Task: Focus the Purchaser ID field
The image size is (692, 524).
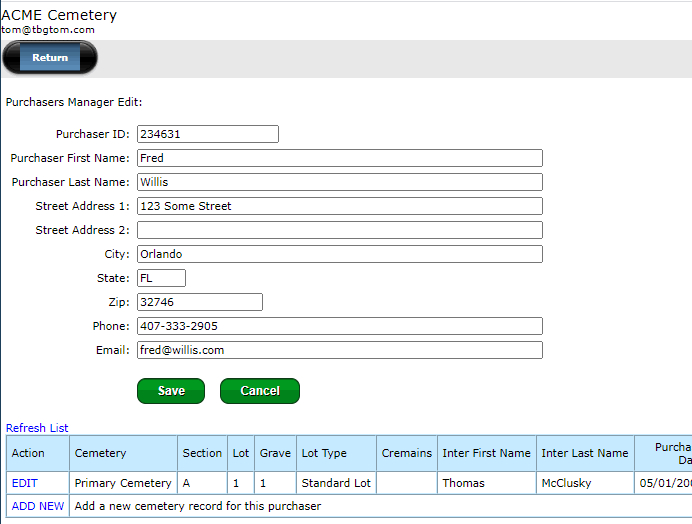Action: click(x=207, y=134)
